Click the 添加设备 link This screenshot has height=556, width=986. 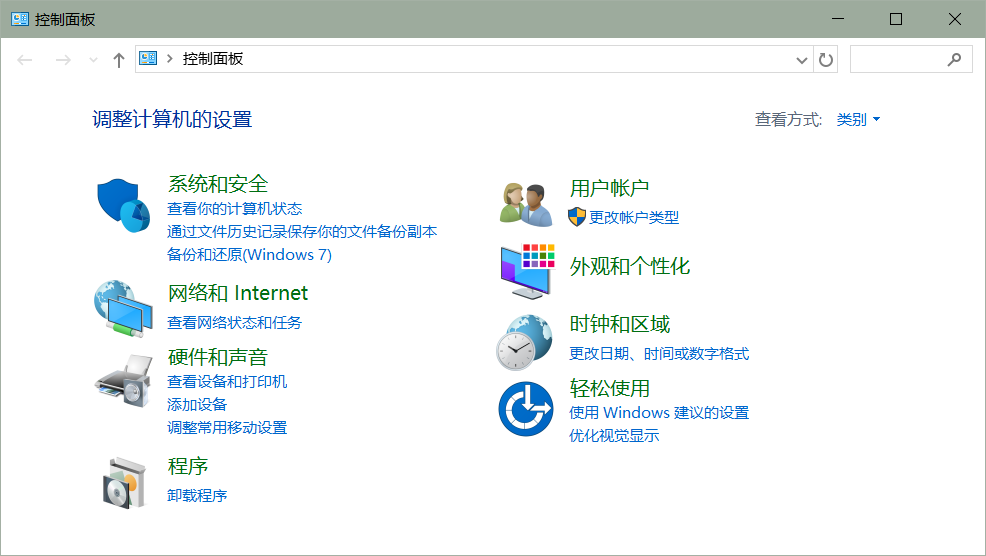coord(197,404)
